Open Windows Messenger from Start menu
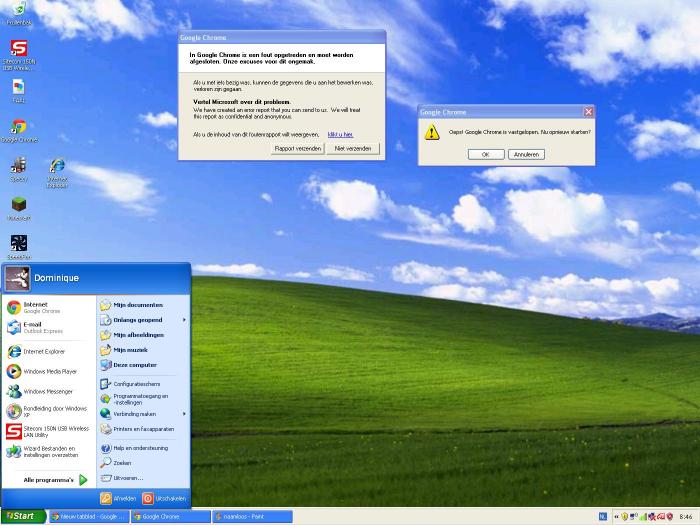 point(48,392)
